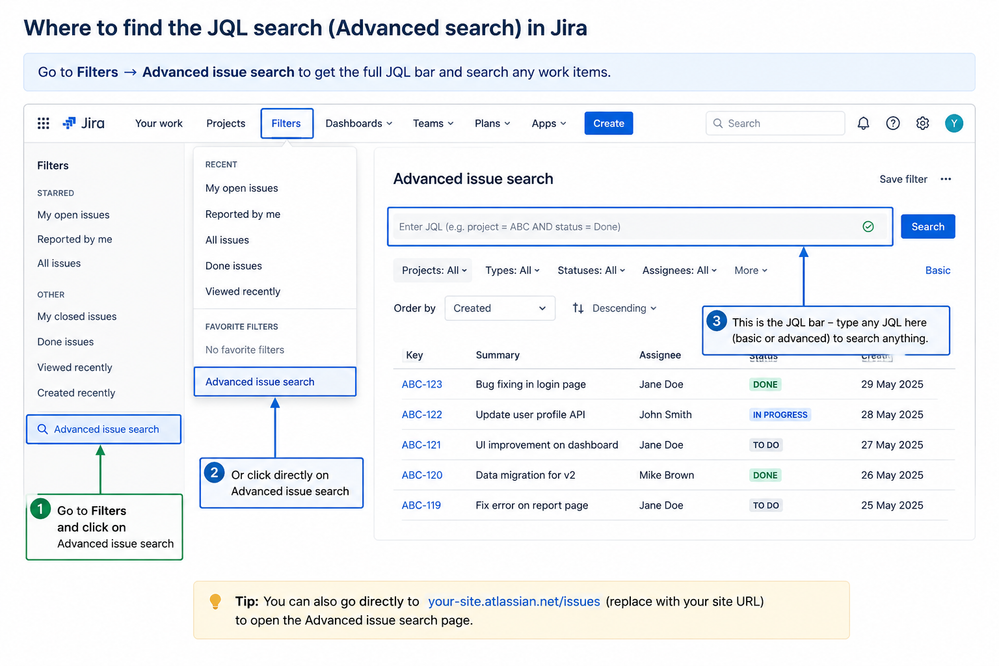Expand the Projects: All filter
Screen dimensions: 999x666
(433, 270)
